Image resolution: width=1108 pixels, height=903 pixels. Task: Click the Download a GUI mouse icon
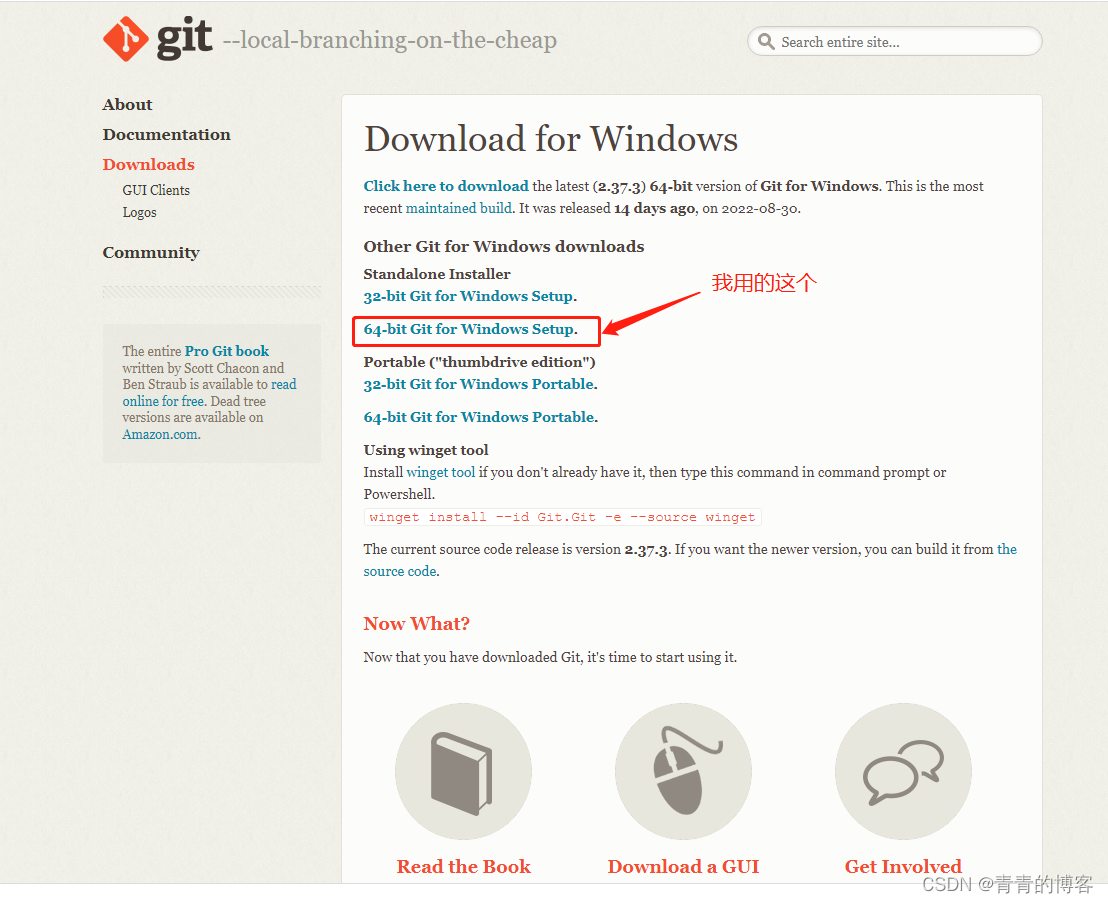683,771
